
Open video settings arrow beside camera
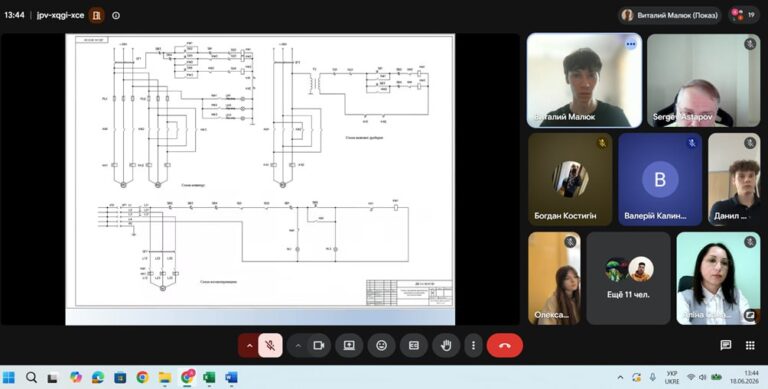coord(298,345)
